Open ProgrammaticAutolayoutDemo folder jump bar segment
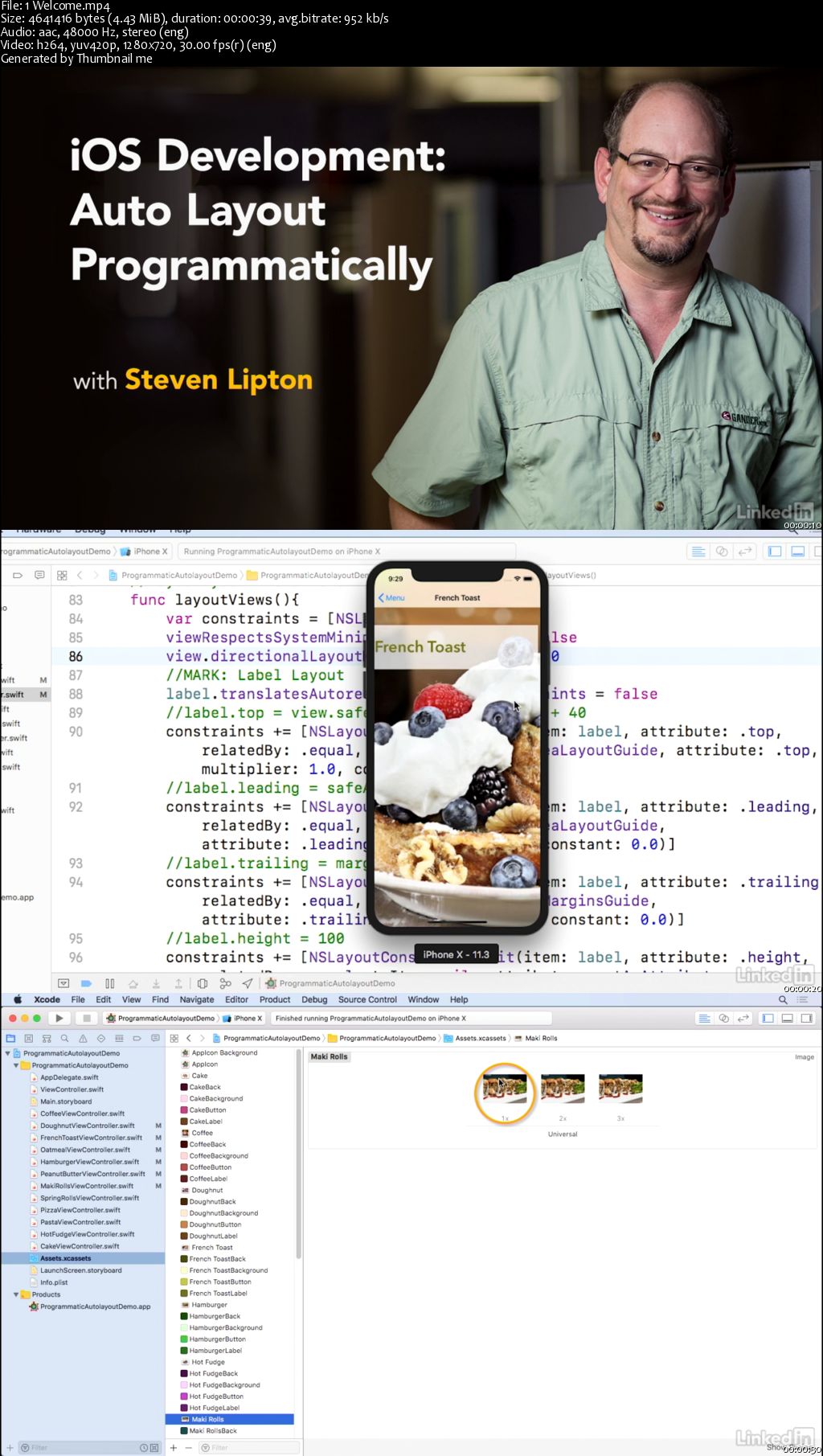Image resolution: width=823 pixels, height=1456 pixels. click(383, 1038)
